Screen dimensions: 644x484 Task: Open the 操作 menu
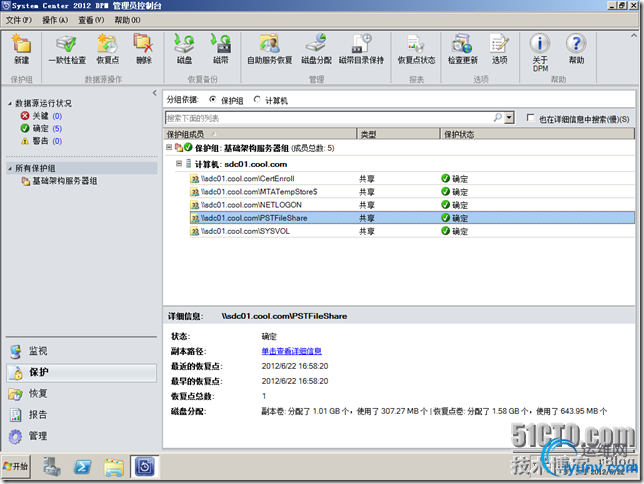(55, 20)
